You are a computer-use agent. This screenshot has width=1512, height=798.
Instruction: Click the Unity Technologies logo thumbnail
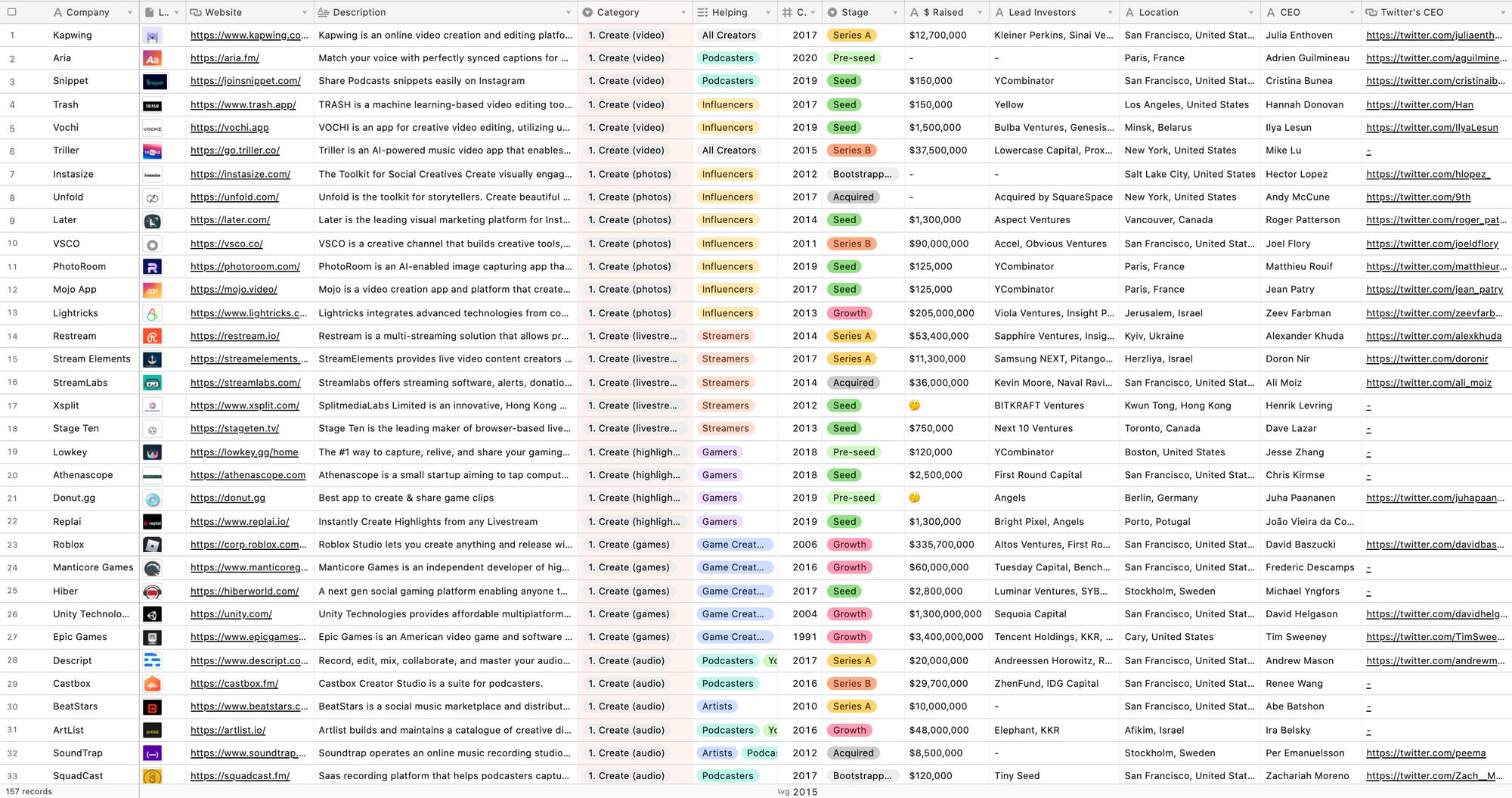[153, 615]
